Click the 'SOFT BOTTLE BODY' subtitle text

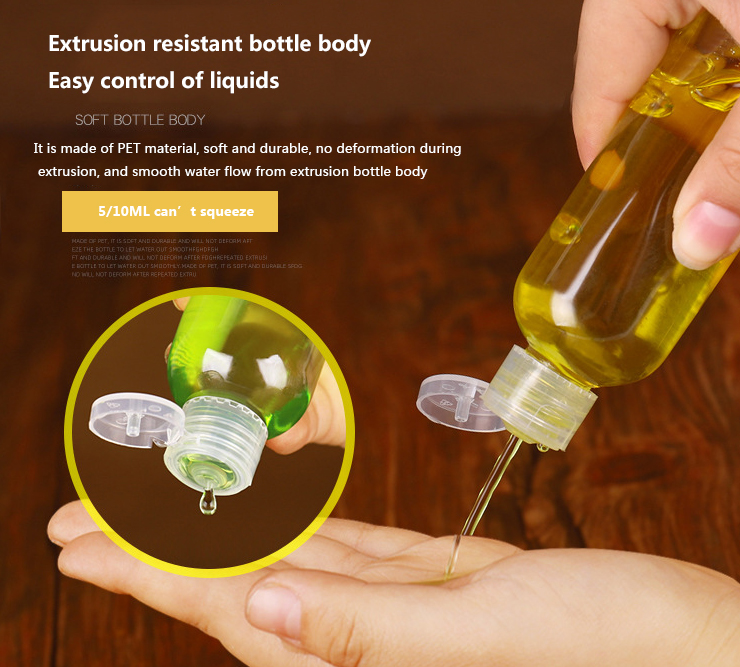click(140, 120)
